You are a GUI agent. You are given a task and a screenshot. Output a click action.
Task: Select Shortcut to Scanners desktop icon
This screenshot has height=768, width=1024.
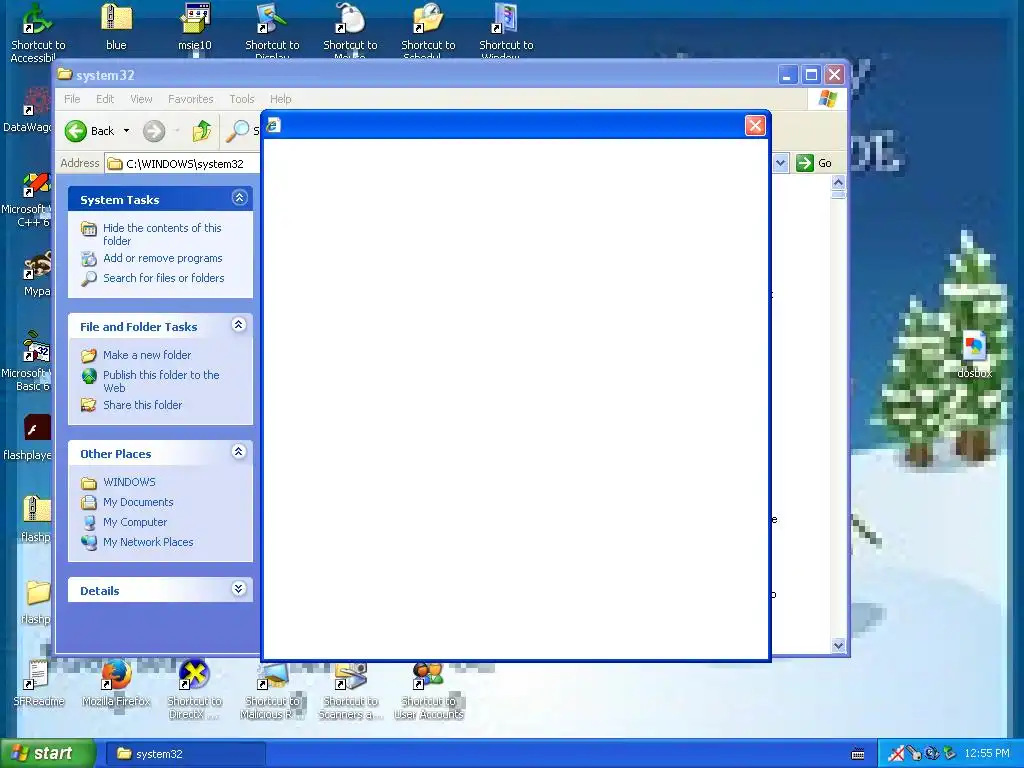click(351, 690)
